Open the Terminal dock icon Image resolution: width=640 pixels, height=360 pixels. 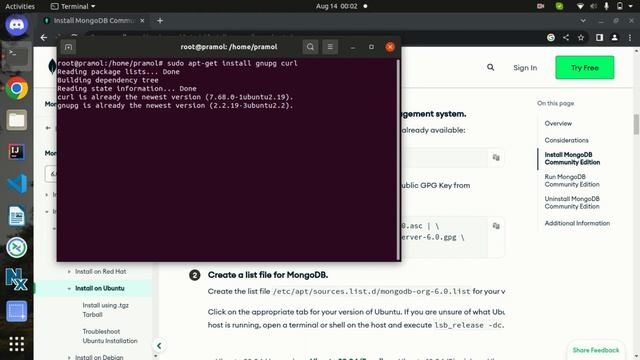(16, 56)
